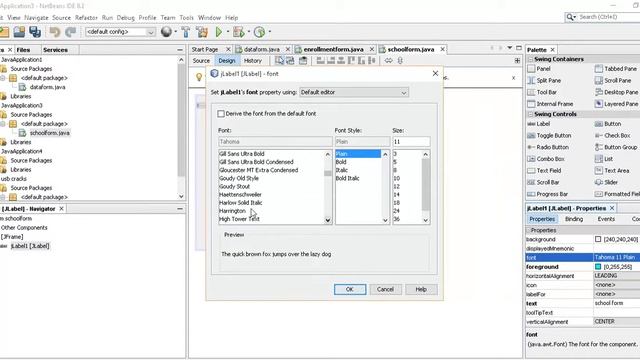Click the font list scrollbar thumb

pos(327,173)
